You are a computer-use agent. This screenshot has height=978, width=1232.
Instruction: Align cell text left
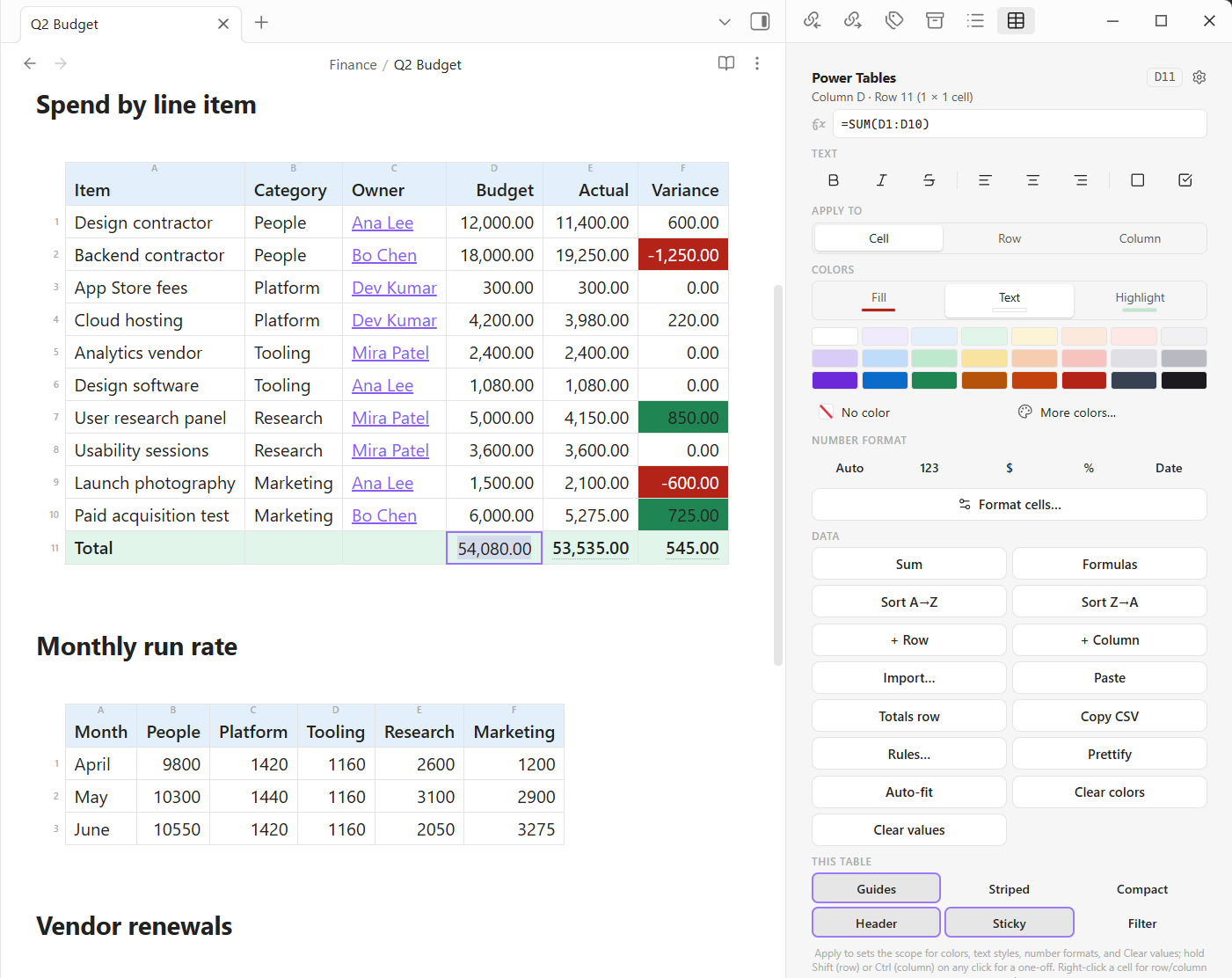(x=985, y=180)
